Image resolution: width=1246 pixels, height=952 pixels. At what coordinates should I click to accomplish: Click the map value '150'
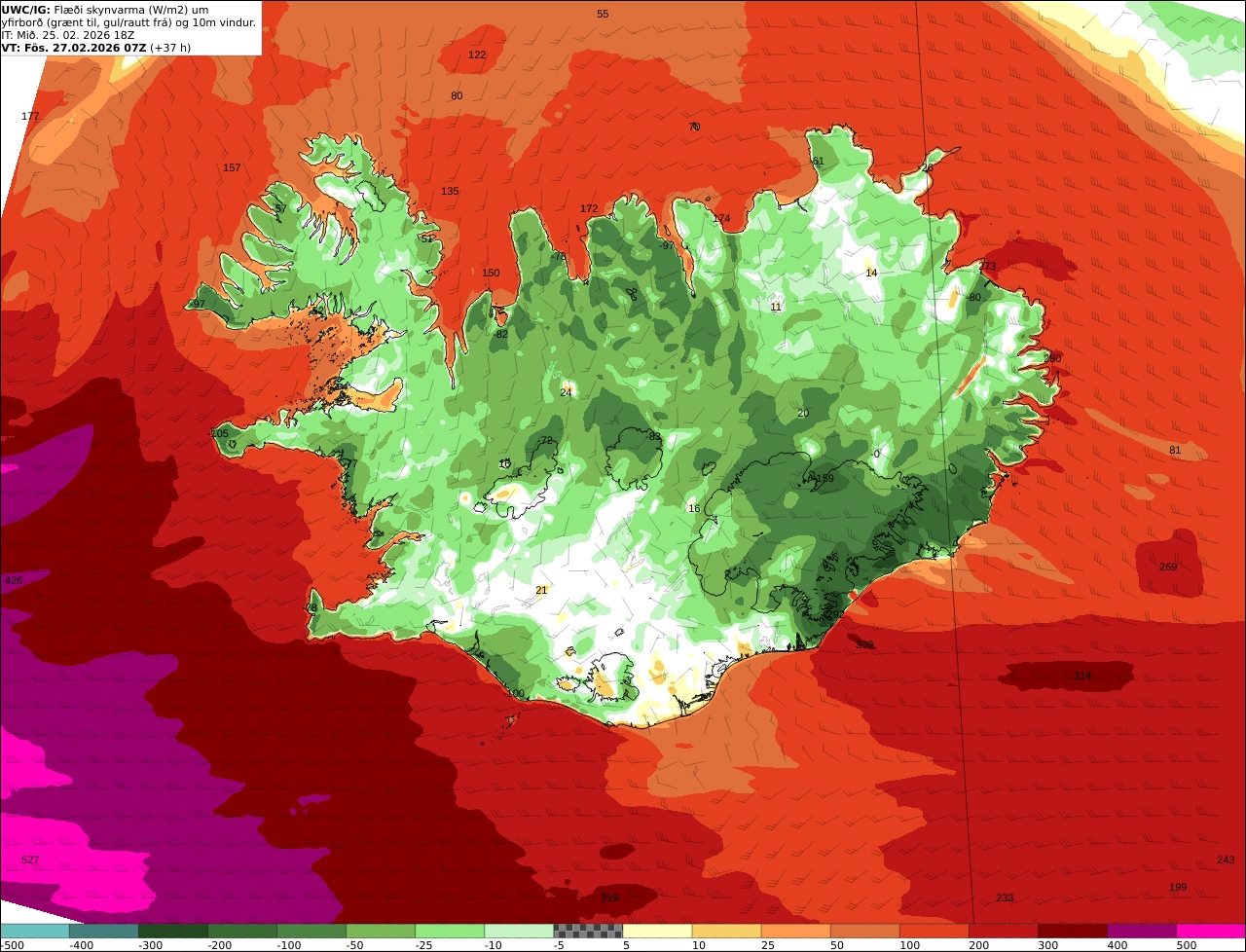pyautogui.click(x=491, y=273)
